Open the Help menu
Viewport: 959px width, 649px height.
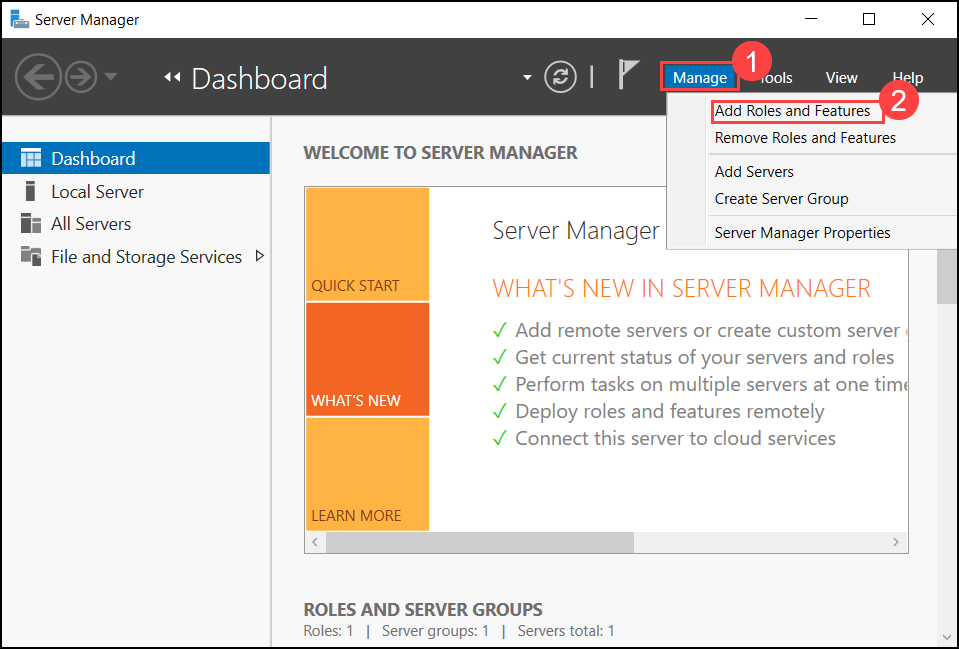click(908, 78)
